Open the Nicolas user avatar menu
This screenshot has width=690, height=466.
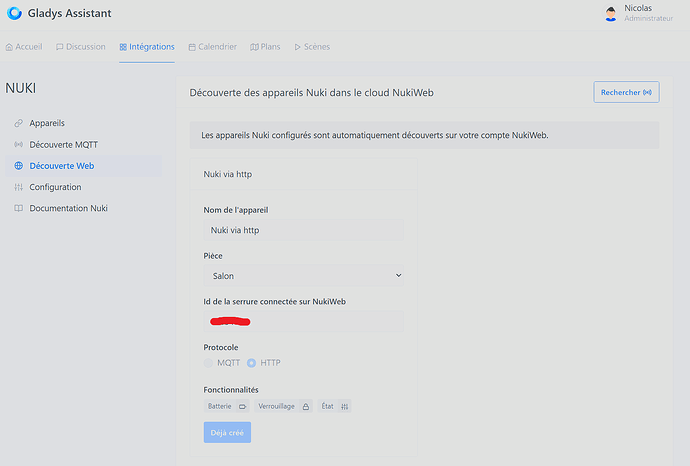click(611, 14)
